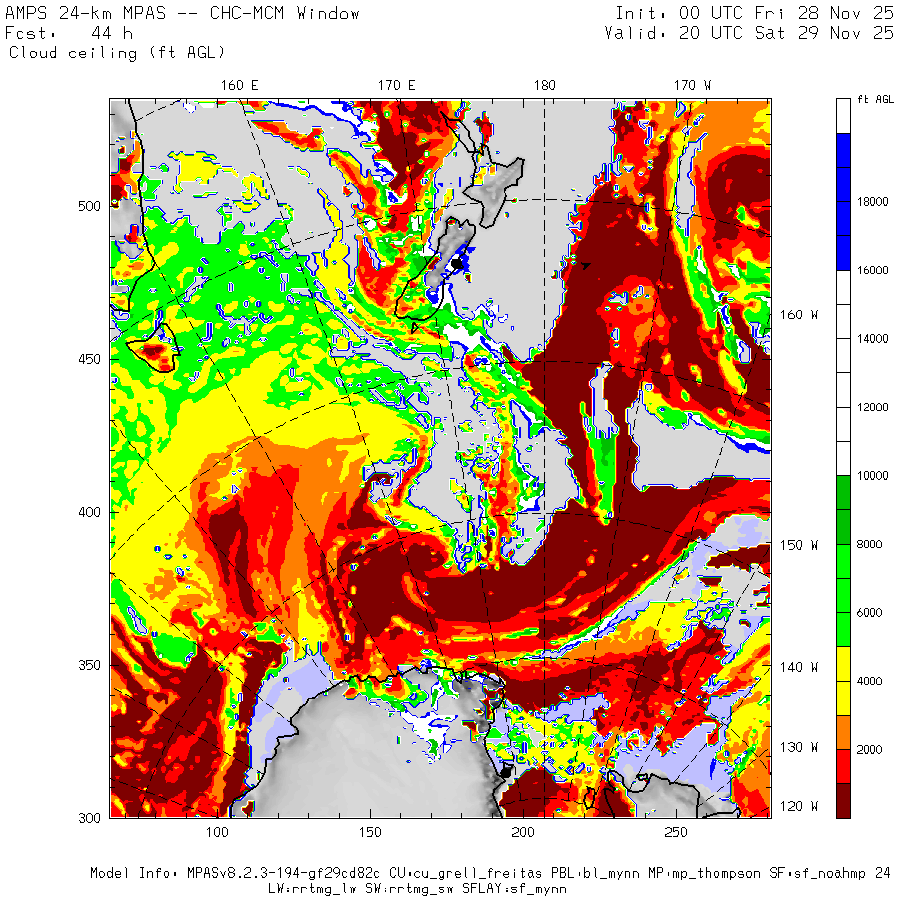Pick the white segment at the colorbar top

843,117
